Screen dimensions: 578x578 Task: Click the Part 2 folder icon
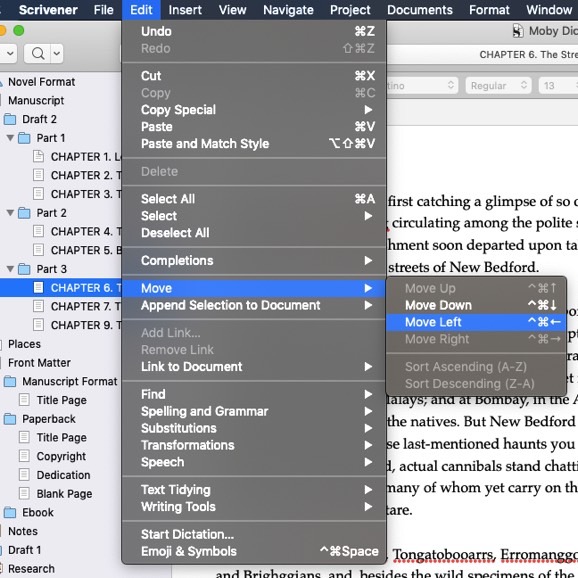[24, 213]
